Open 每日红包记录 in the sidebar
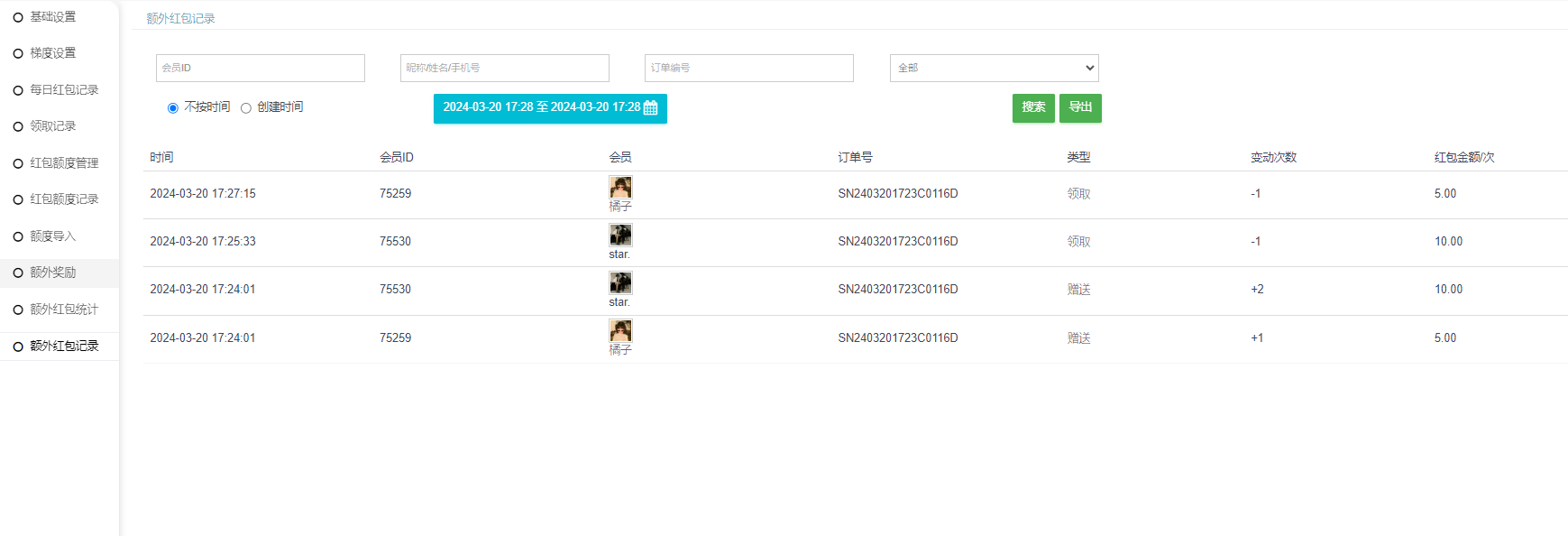The width and height of the screenshot is (1568, 536). 64,90
